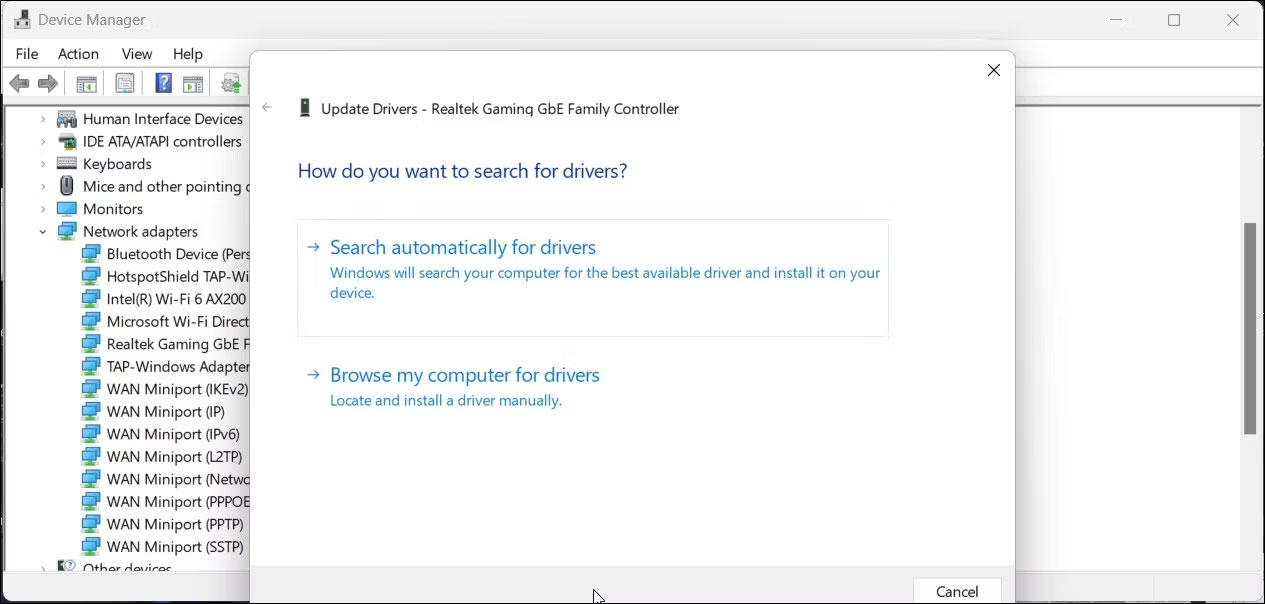Click the IDE ATA/ATAPI controllers category icon
The height and width of the screenshot is (604, 1265).
pyautogui.click(x=67, y=141)
